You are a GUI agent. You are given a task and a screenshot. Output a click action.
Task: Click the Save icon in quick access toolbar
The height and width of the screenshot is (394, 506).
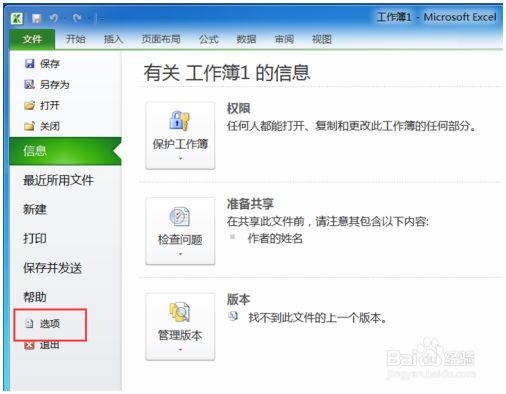(x=36, y=18)
